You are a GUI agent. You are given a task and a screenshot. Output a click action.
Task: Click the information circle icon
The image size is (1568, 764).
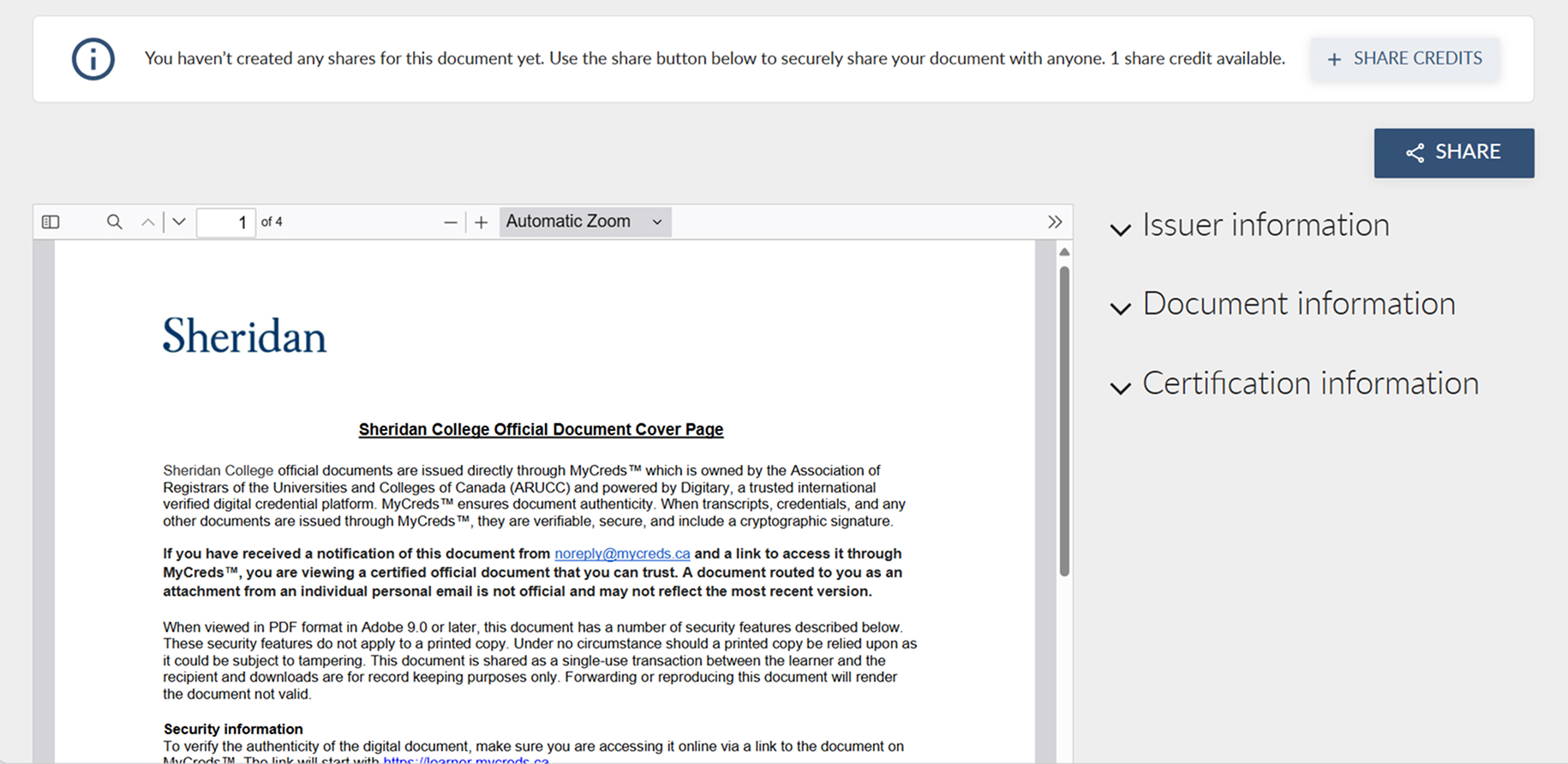tap(93, 59)
